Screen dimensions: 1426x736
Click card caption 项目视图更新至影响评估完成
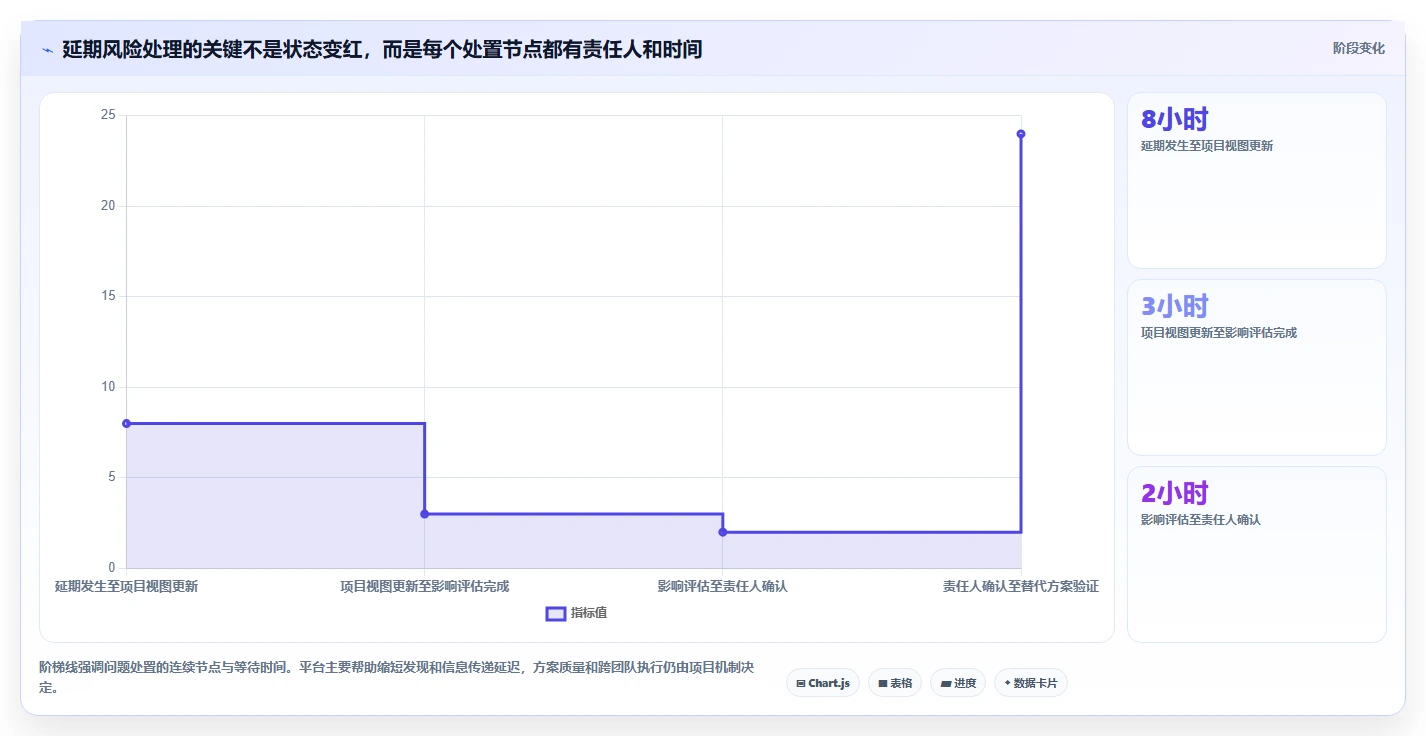tap(1218, 333)
